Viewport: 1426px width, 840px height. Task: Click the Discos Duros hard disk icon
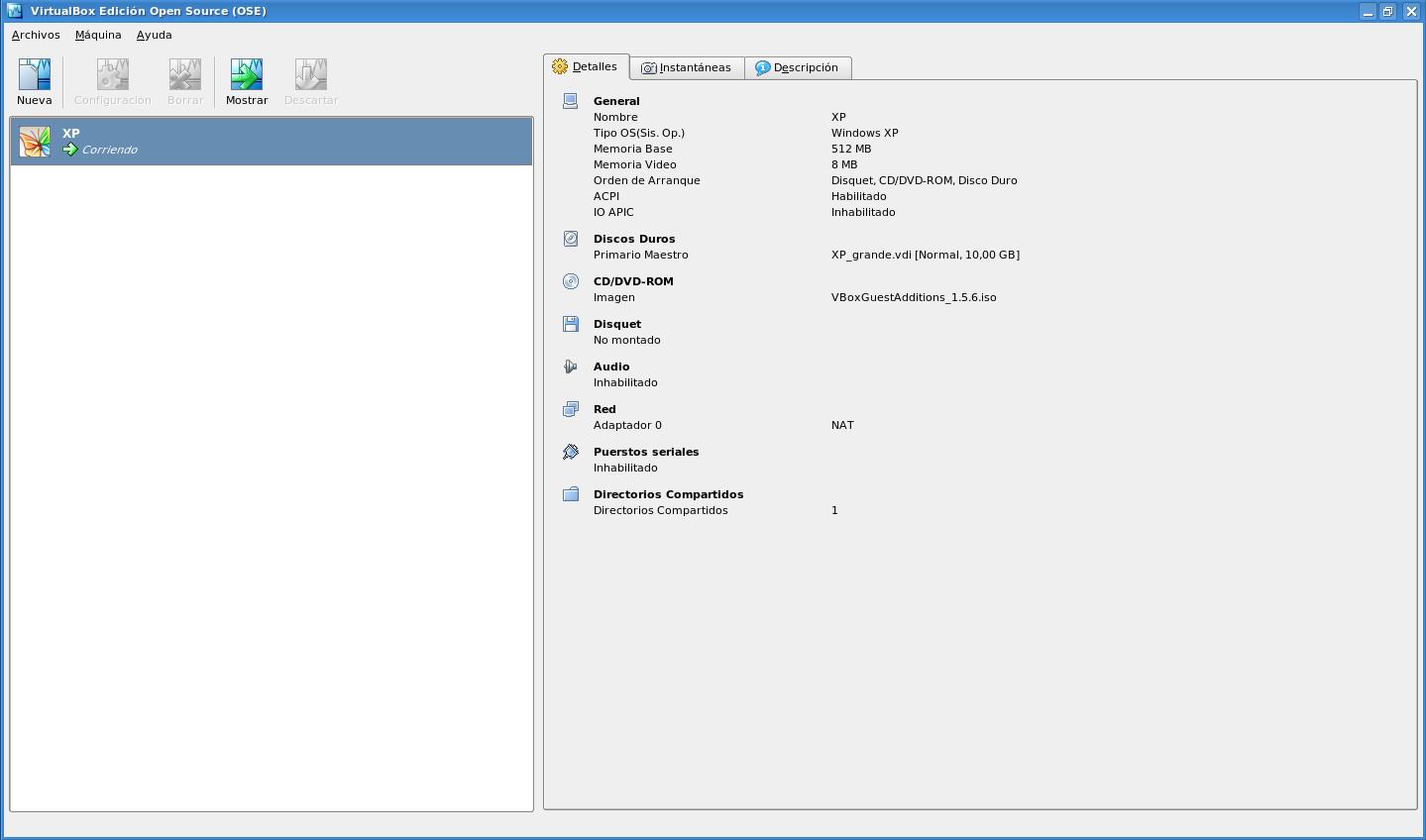point(571,238)
